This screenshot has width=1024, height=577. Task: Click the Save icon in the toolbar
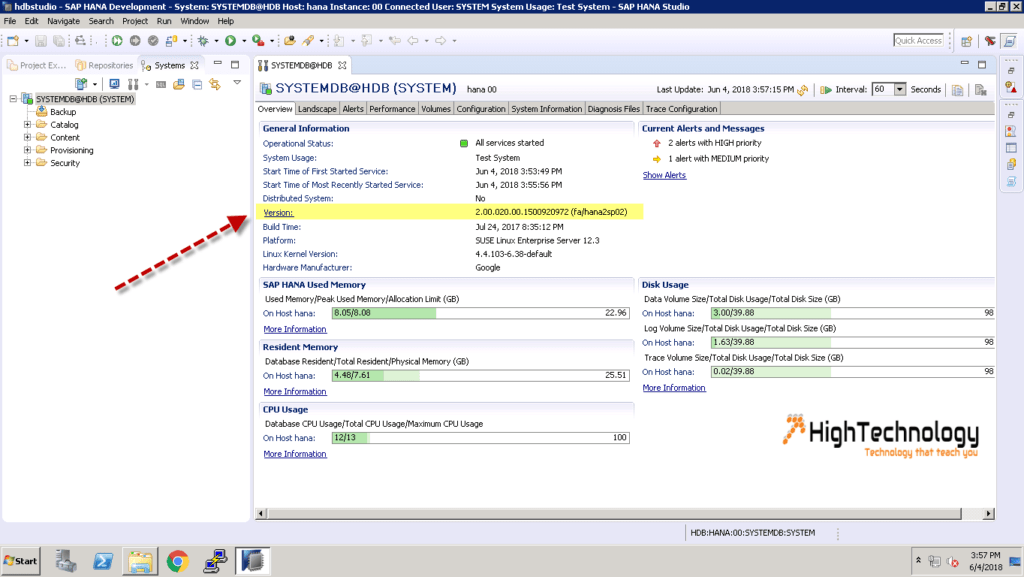pyautogui.click(x=40, y=41)
